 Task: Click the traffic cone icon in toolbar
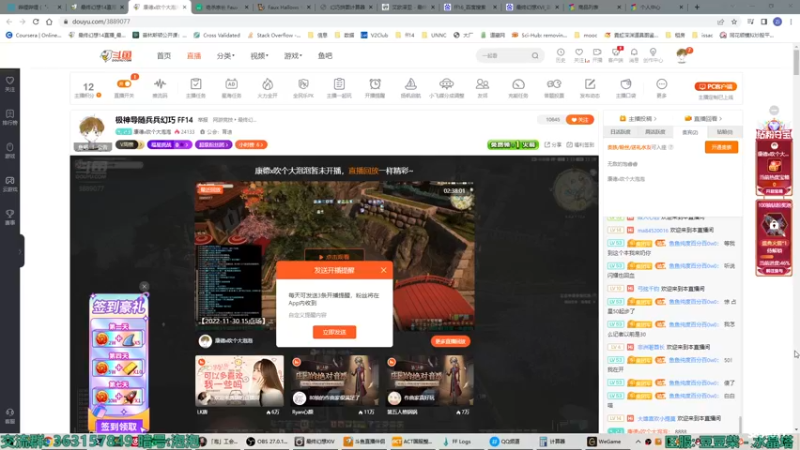click(411, 84)
